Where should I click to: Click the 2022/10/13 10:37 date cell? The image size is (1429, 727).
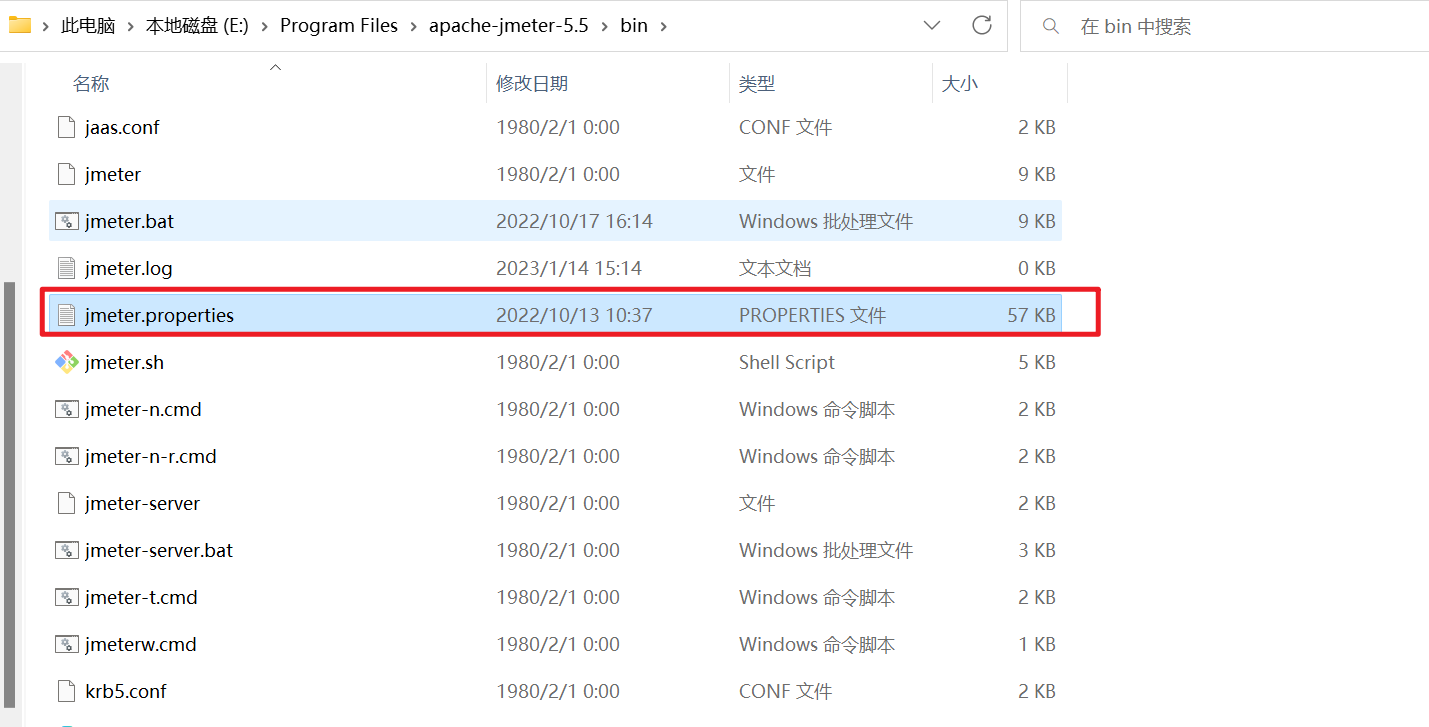pos(574,315)
